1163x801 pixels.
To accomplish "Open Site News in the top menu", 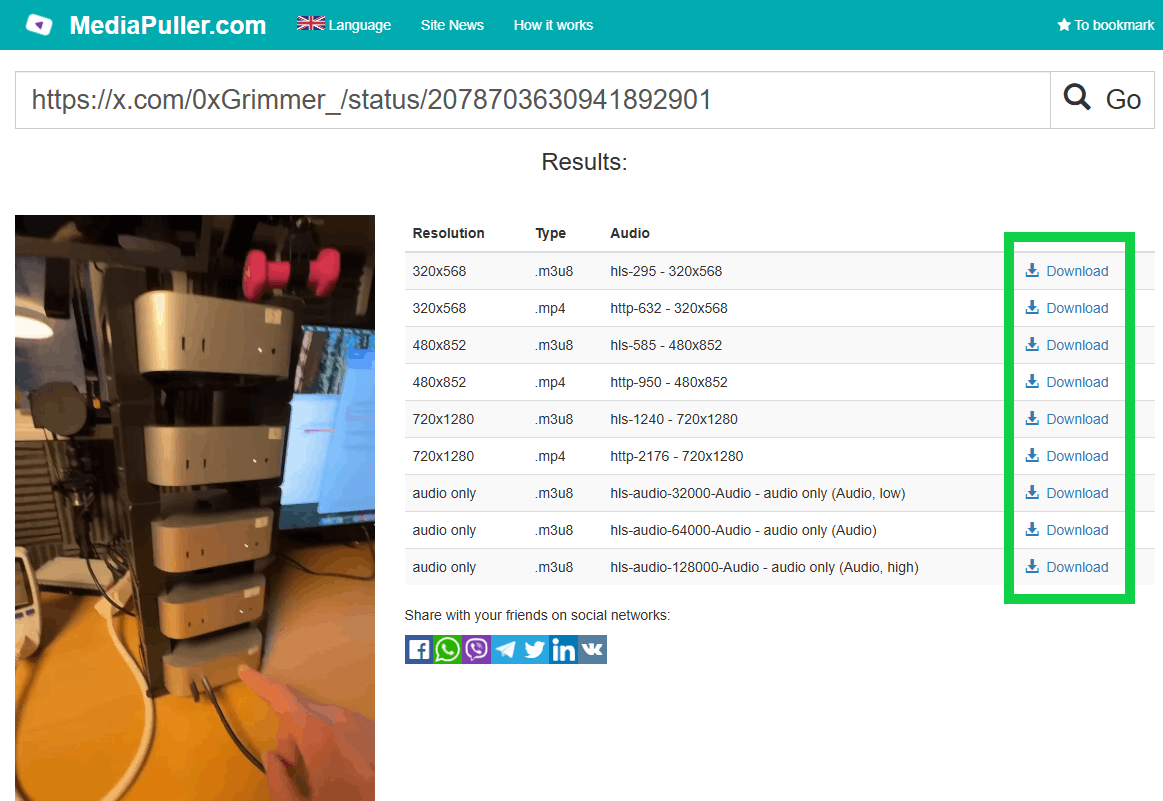I will point(452,25).
